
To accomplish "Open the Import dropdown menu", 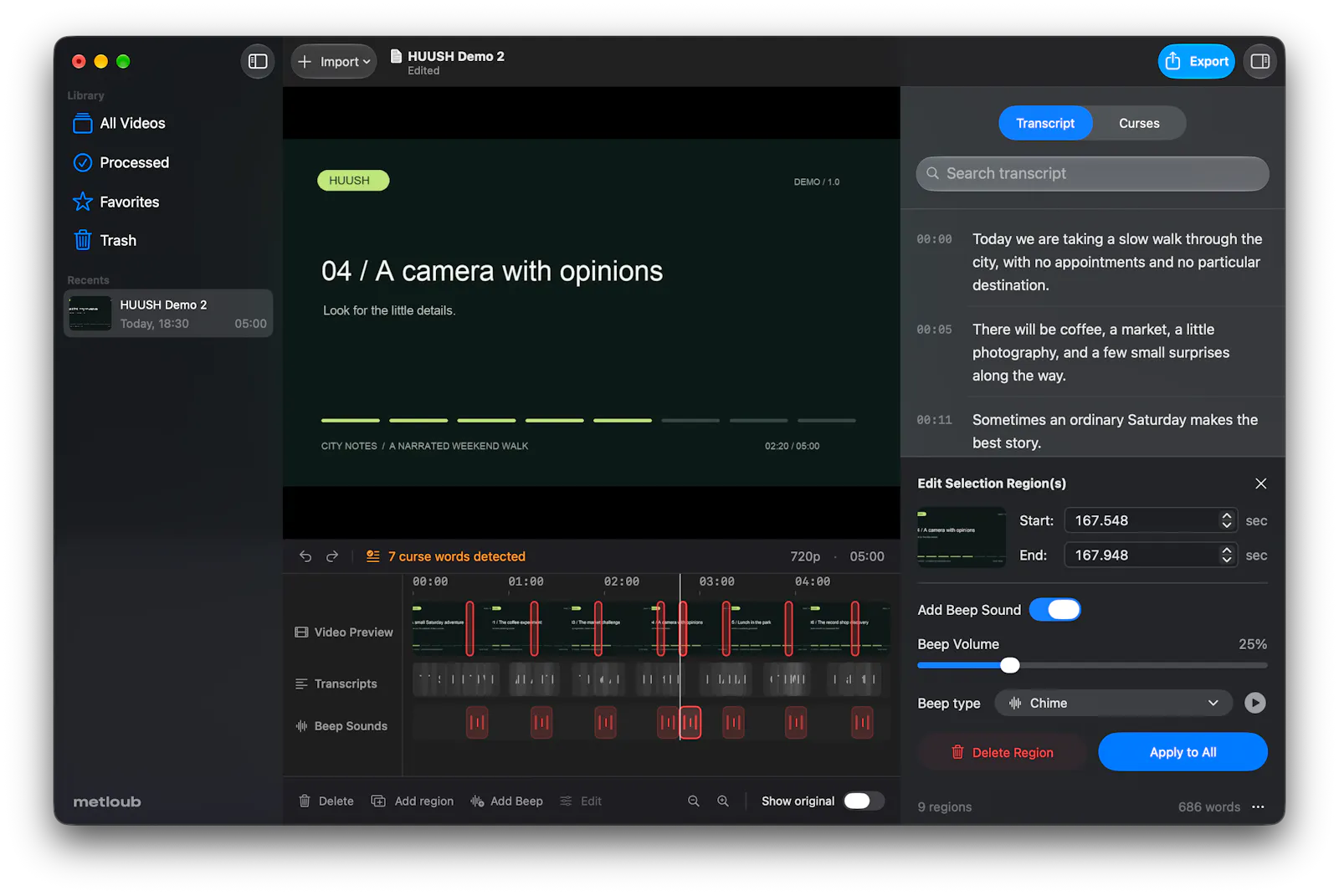I will click(x=334, y=61).
